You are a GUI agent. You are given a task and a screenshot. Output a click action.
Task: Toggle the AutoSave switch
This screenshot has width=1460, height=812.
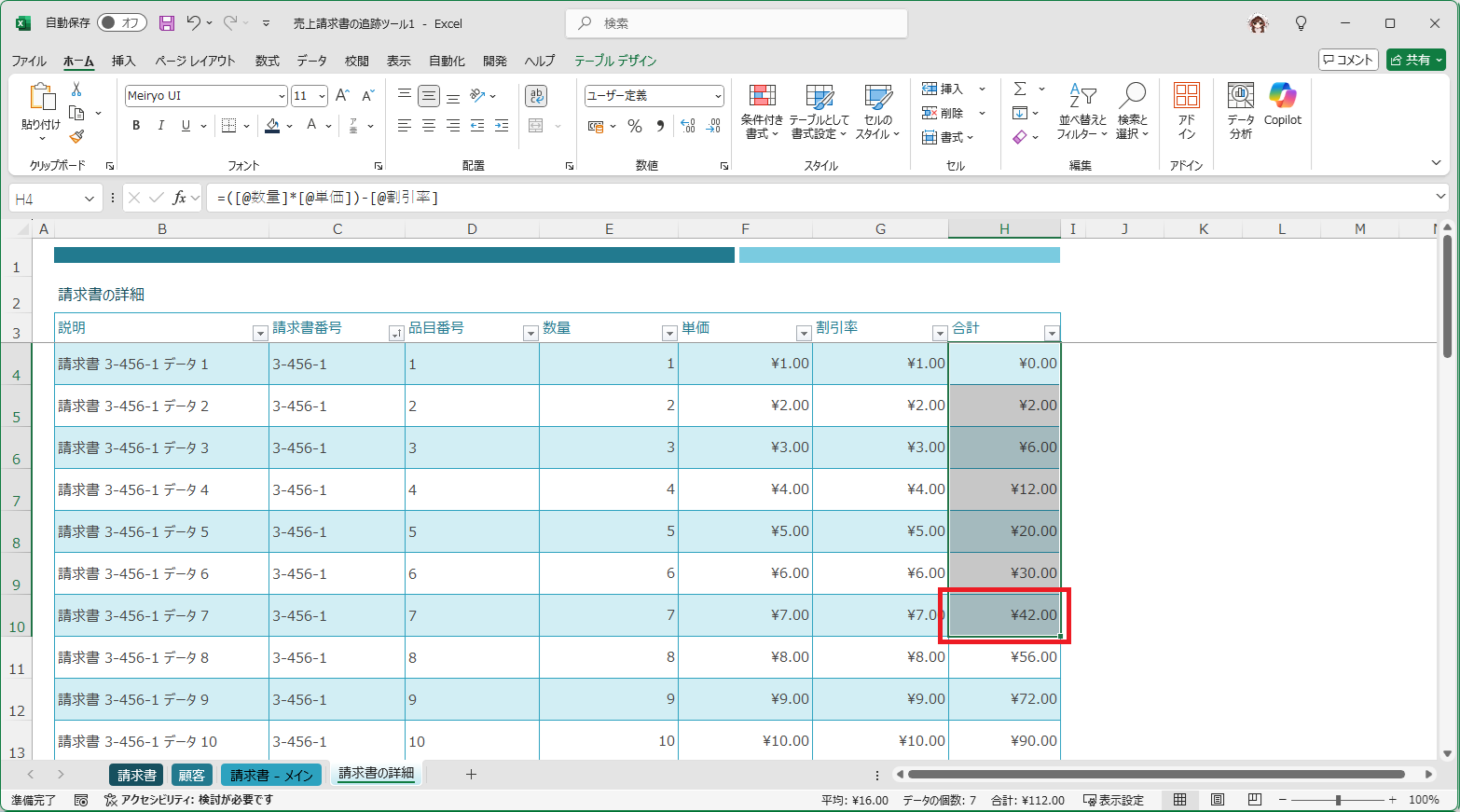[123, 23]
